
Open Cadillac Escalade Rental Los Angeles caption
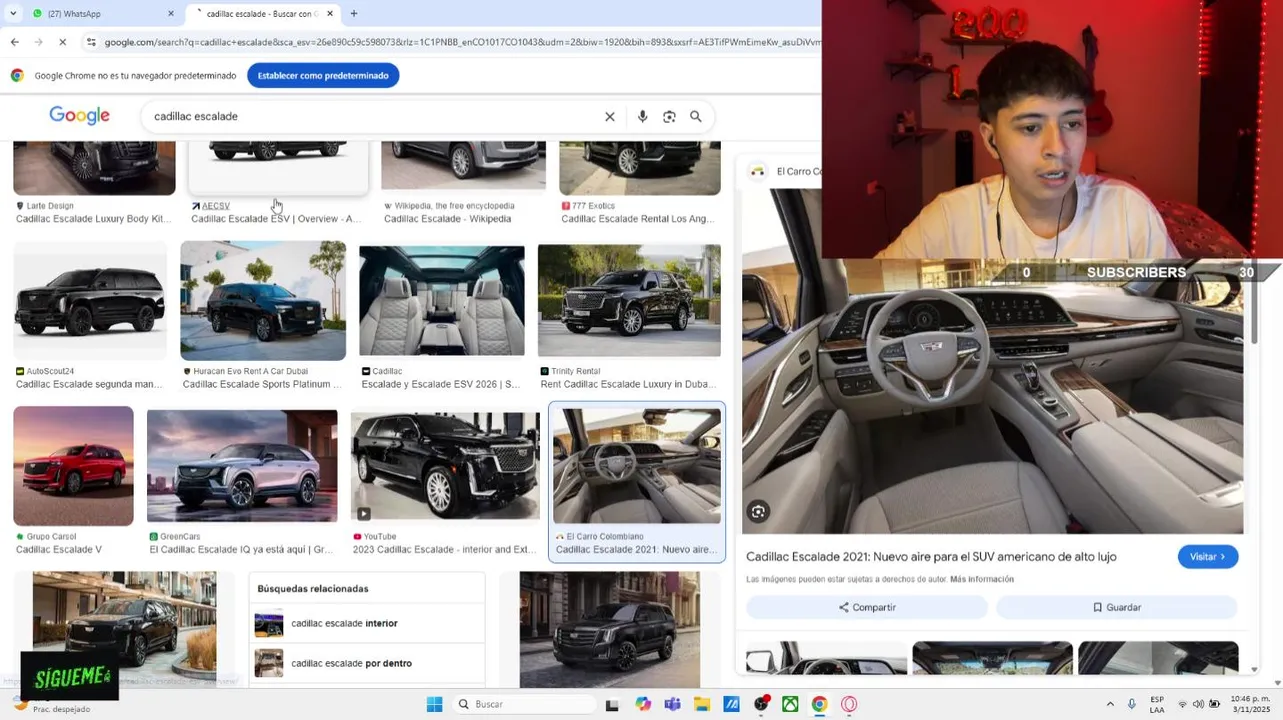pos(638,219)
